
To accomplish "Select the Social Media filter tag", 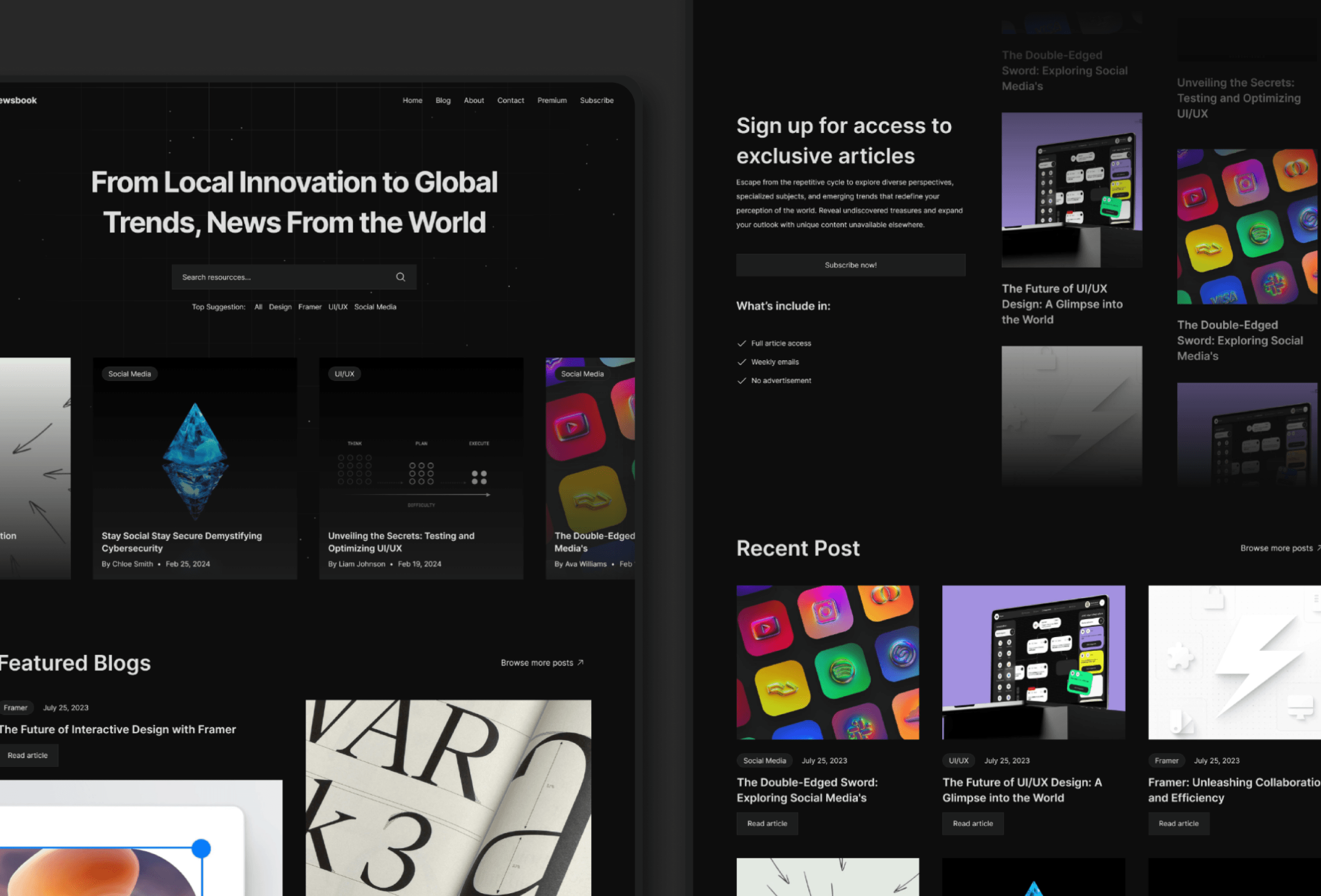I will (375, 306).
